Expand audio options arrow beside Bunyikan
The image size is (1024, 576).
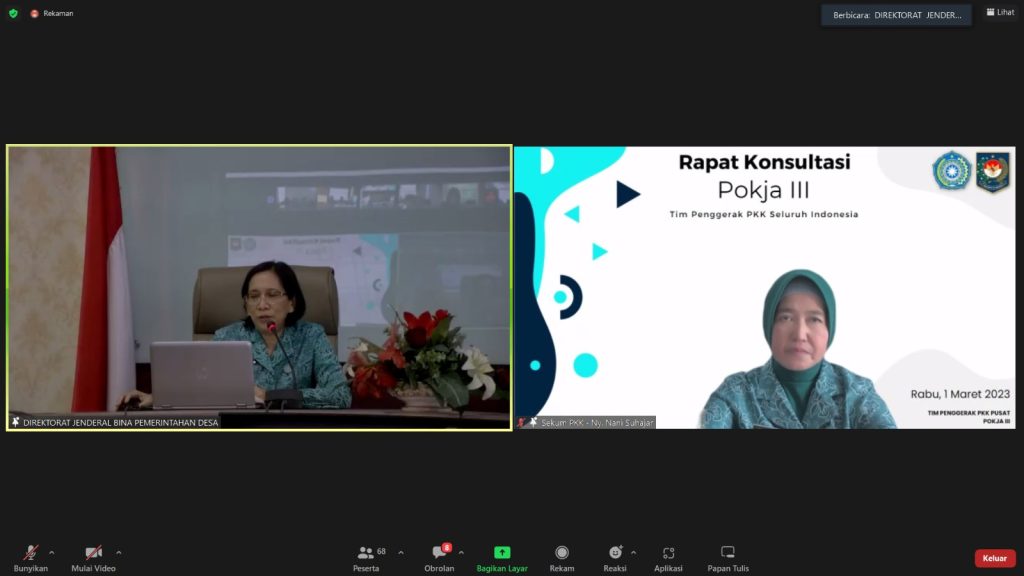(x=52, y=552)
